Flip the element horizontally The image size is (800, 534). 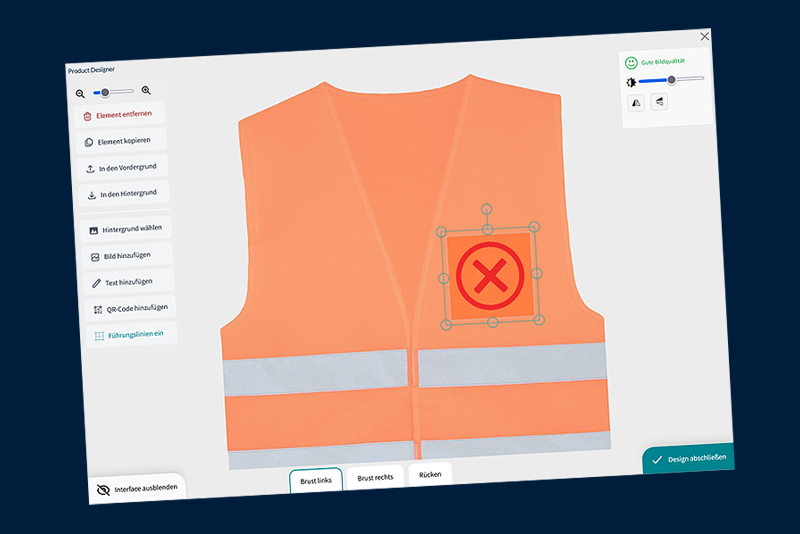(x=636, y=102)
